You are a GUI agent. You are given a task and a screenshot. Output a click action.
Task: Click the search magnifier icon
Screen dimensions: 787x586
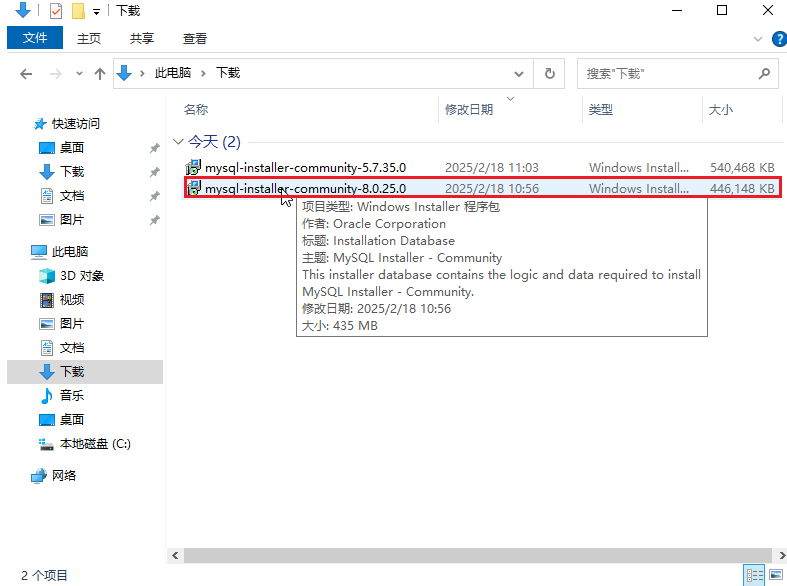(x=764, y=74)
